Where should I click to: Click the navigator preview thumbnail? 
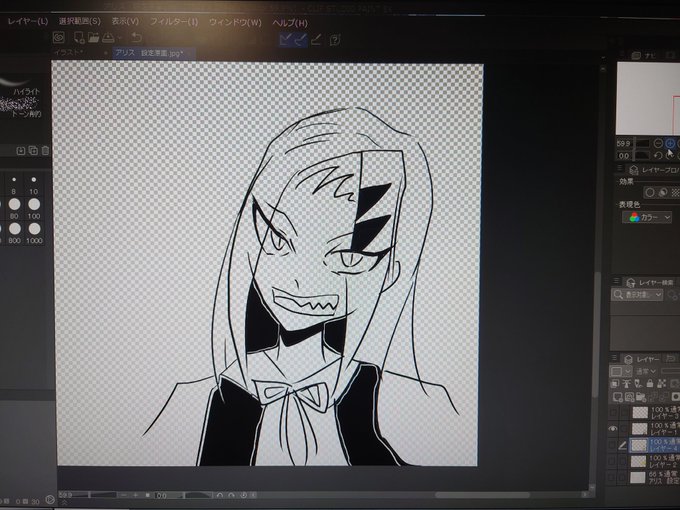coord(648,98)
